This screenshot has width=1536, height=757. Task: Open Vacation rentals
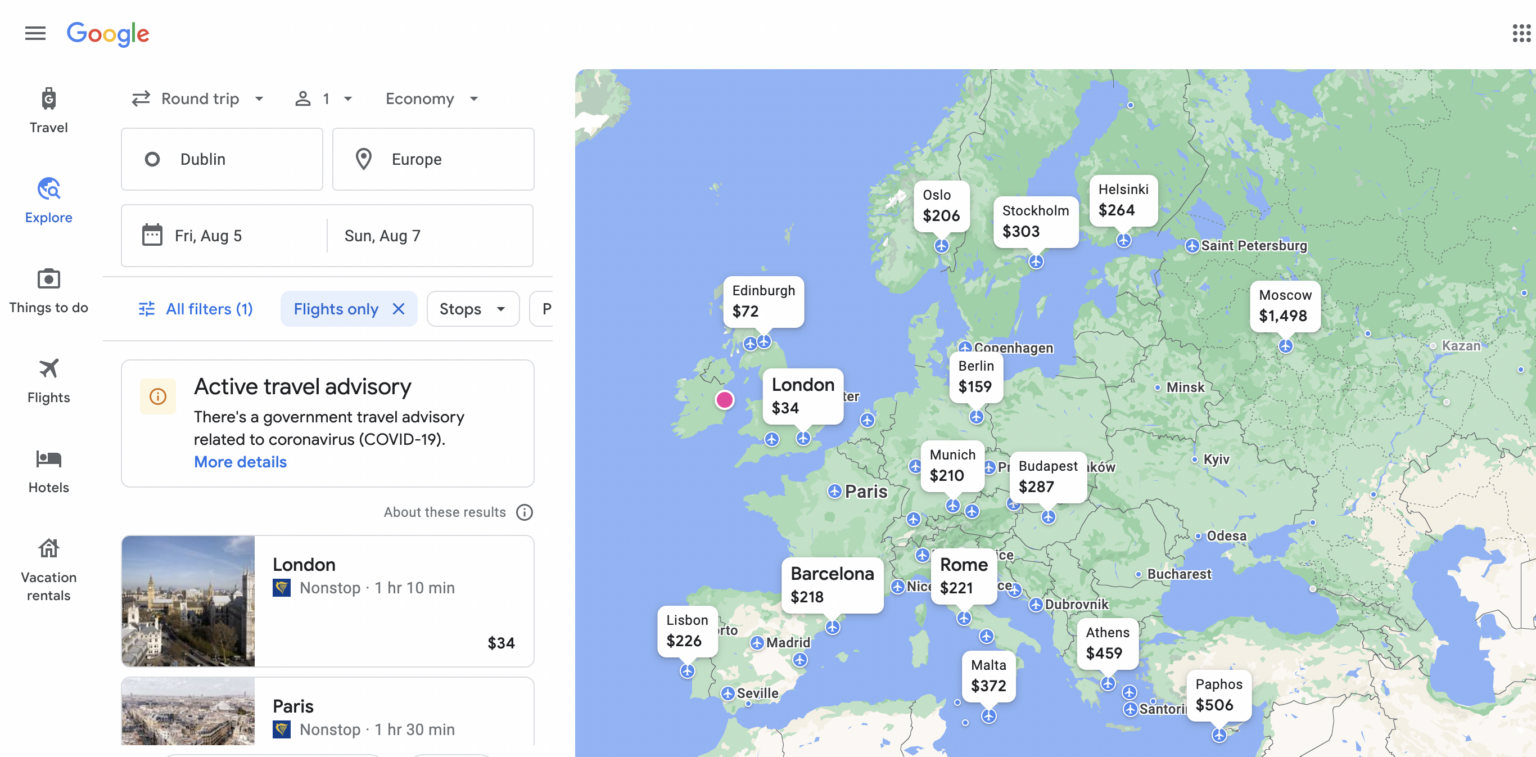click(48, 565)
